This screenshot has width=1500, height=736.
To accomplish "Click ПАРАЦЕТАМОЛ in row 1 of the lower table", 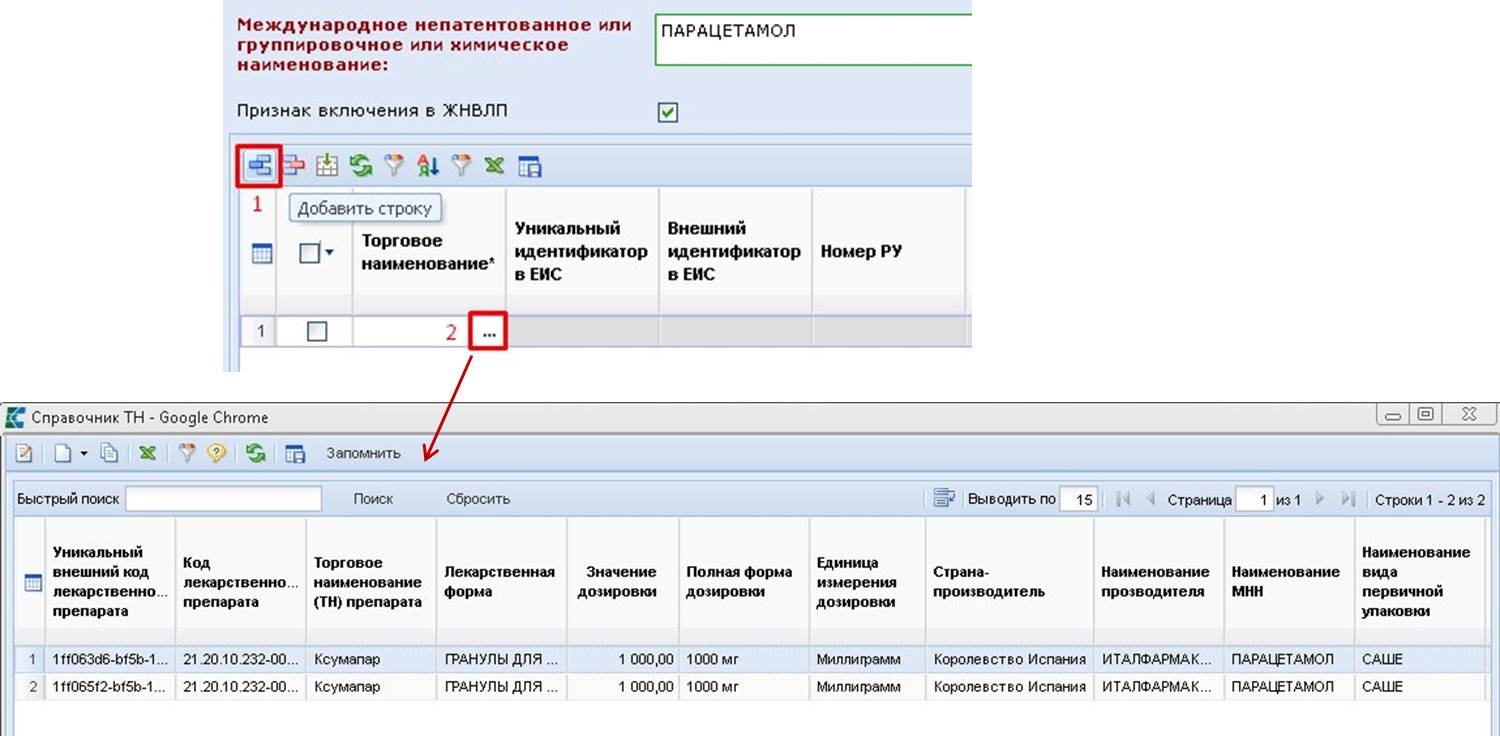I will point(1282,660).
